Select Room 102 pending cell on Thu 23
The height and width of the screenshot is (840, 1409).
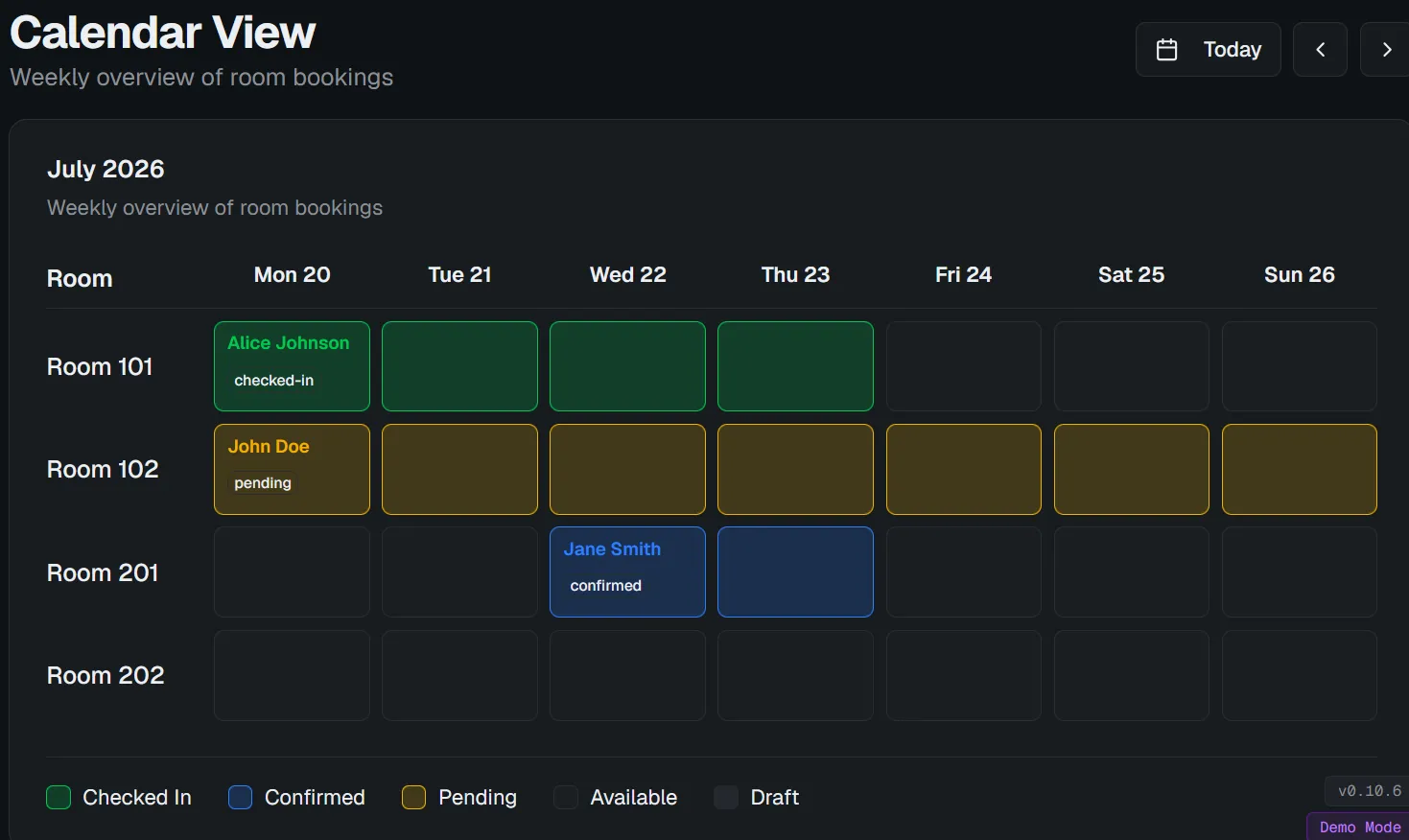(x=795, y=469)
